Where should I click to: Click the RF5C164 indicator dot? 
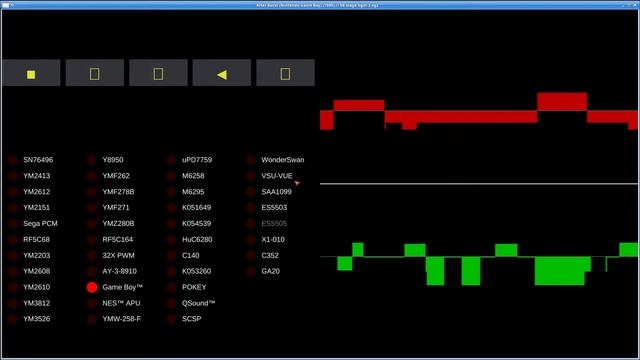coord(92,240)
